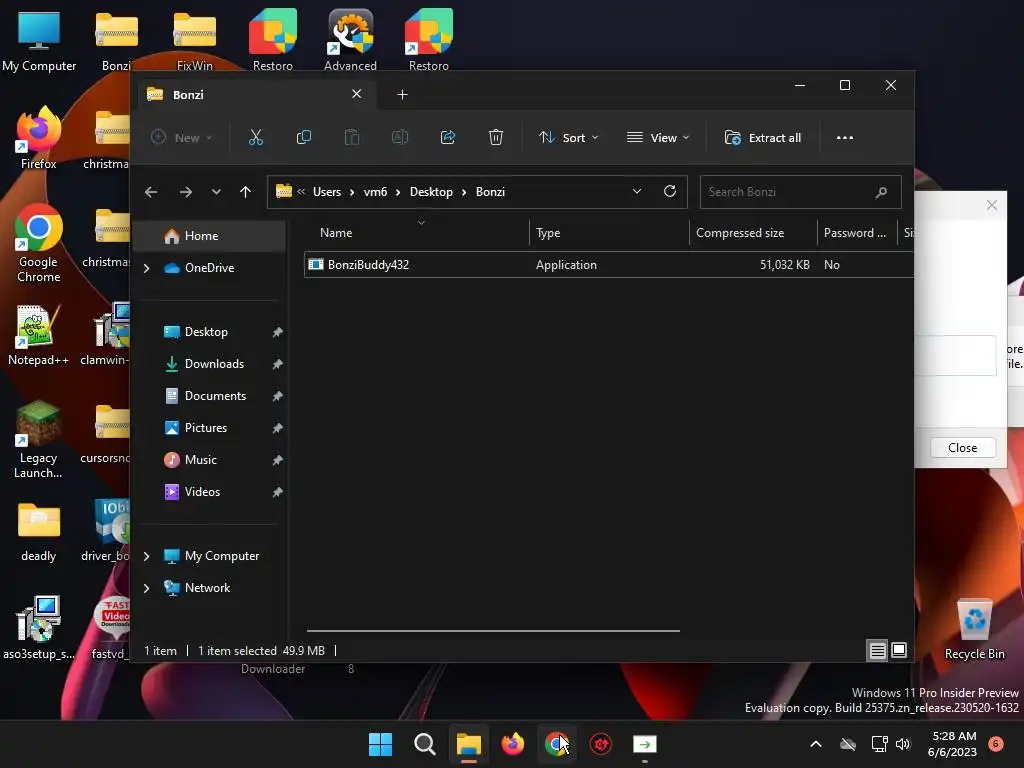Click the Rename icon in Explorer toolbar
1024x768 pixels.
click(x=400, y=138)
